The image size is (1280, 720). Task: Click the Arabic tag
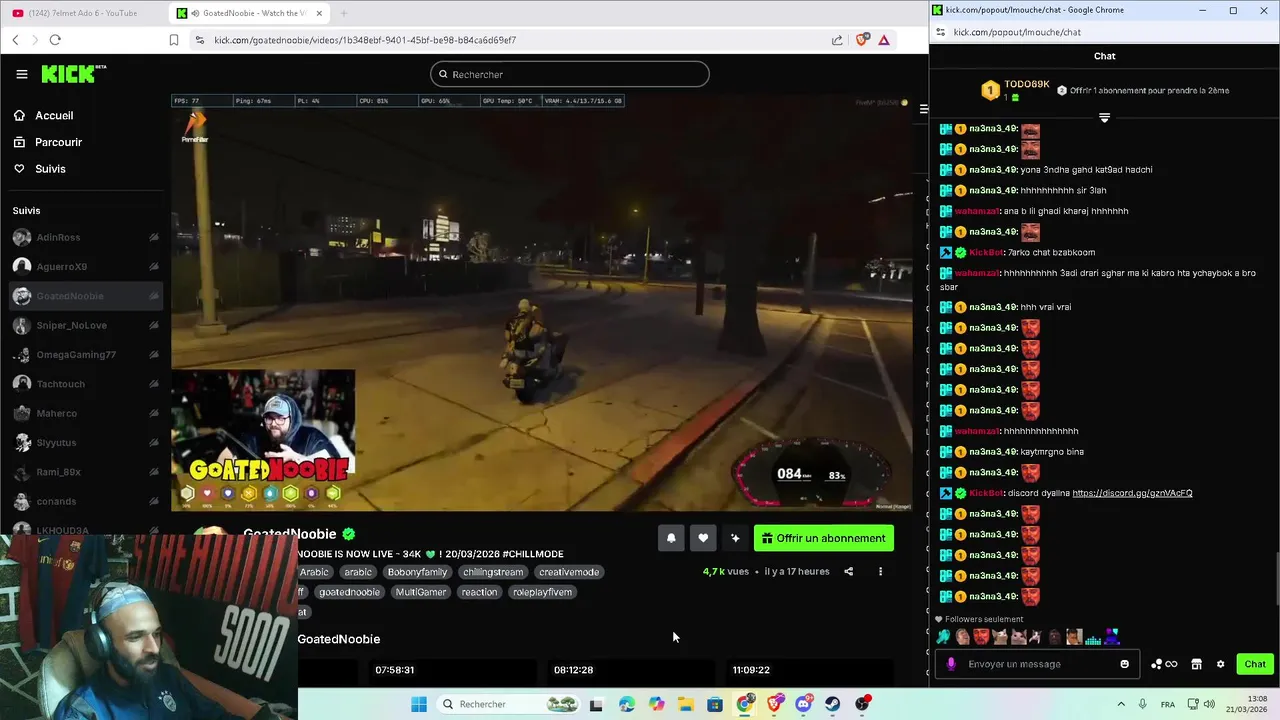tap(314, 572)
